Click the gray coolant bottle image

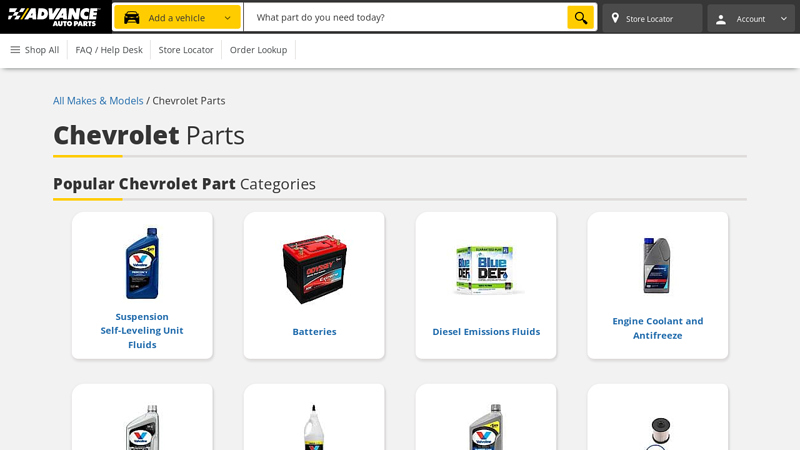[x=657, y=265]
